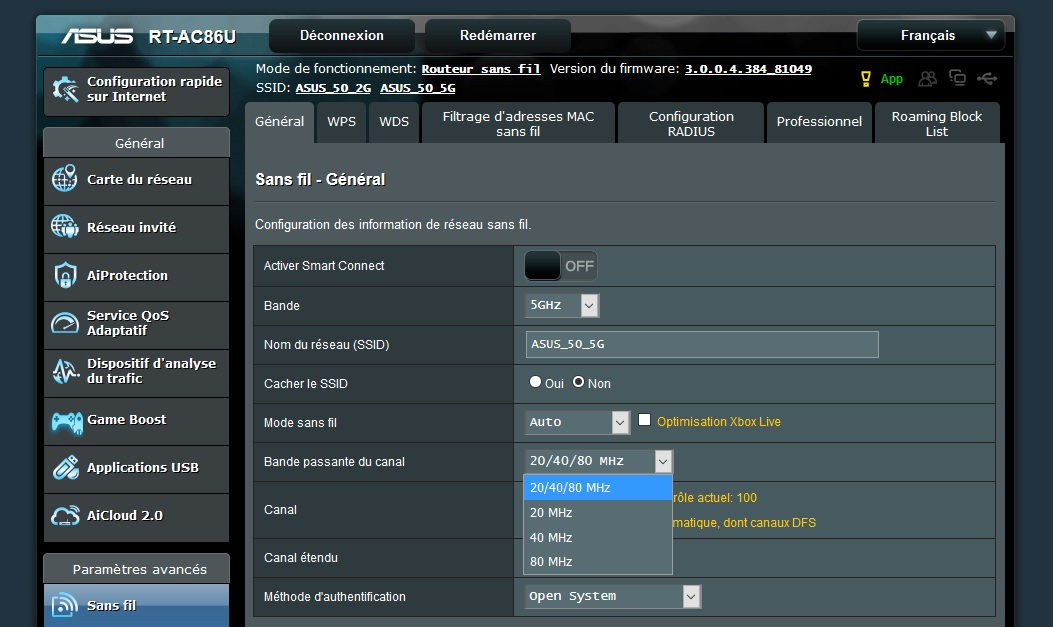This screenshot has height=627, width=1053.
Task: Check the Optimisation Xbox Live checkbox
Action: 644,420
